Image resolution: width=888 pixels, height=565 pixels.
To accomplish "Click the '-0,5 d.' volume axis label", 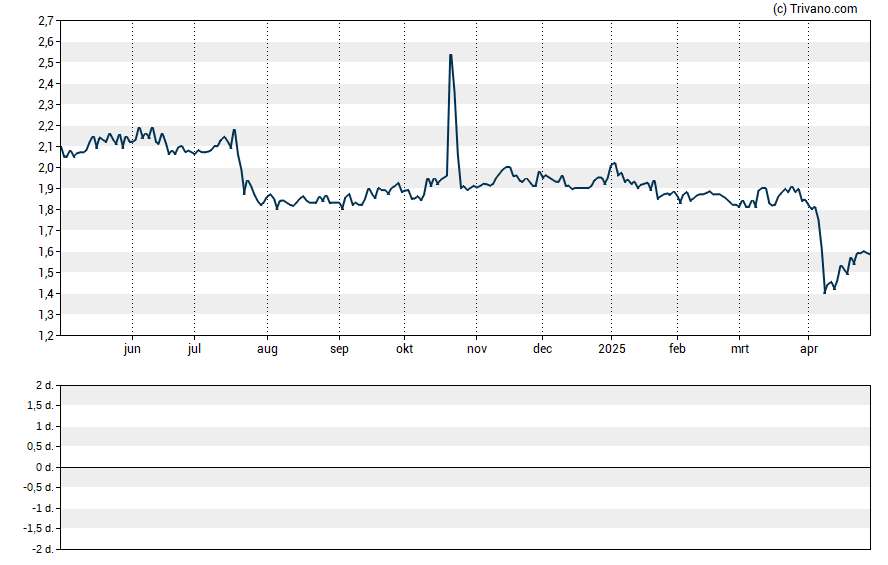I will [x=39, y=487].
